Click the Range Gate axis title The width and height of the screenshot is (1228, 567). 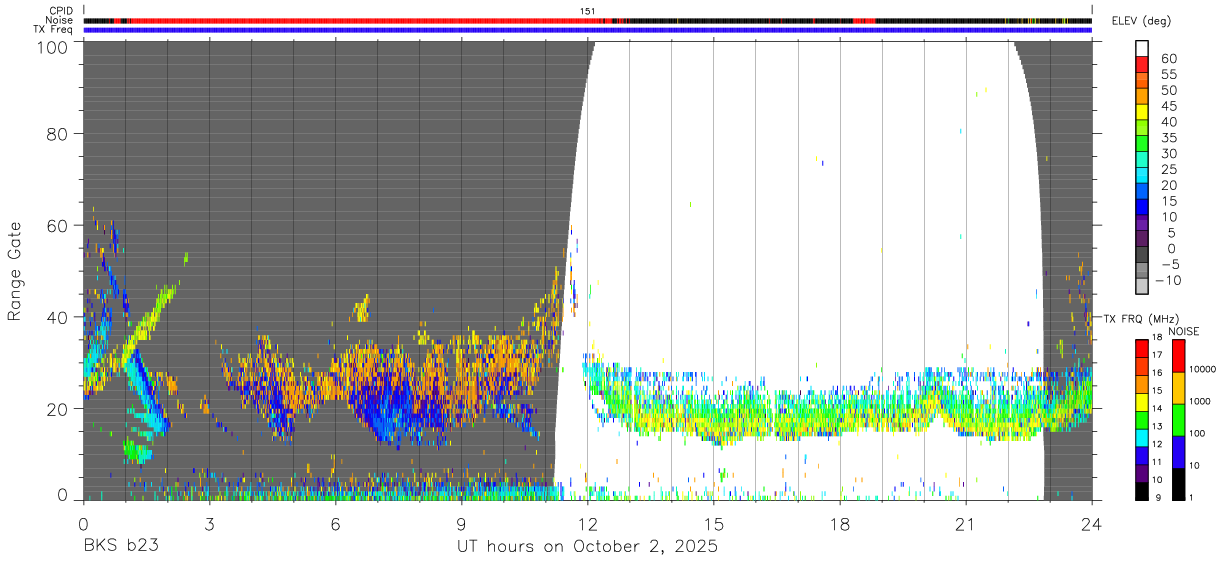click(x=14, y=270)
